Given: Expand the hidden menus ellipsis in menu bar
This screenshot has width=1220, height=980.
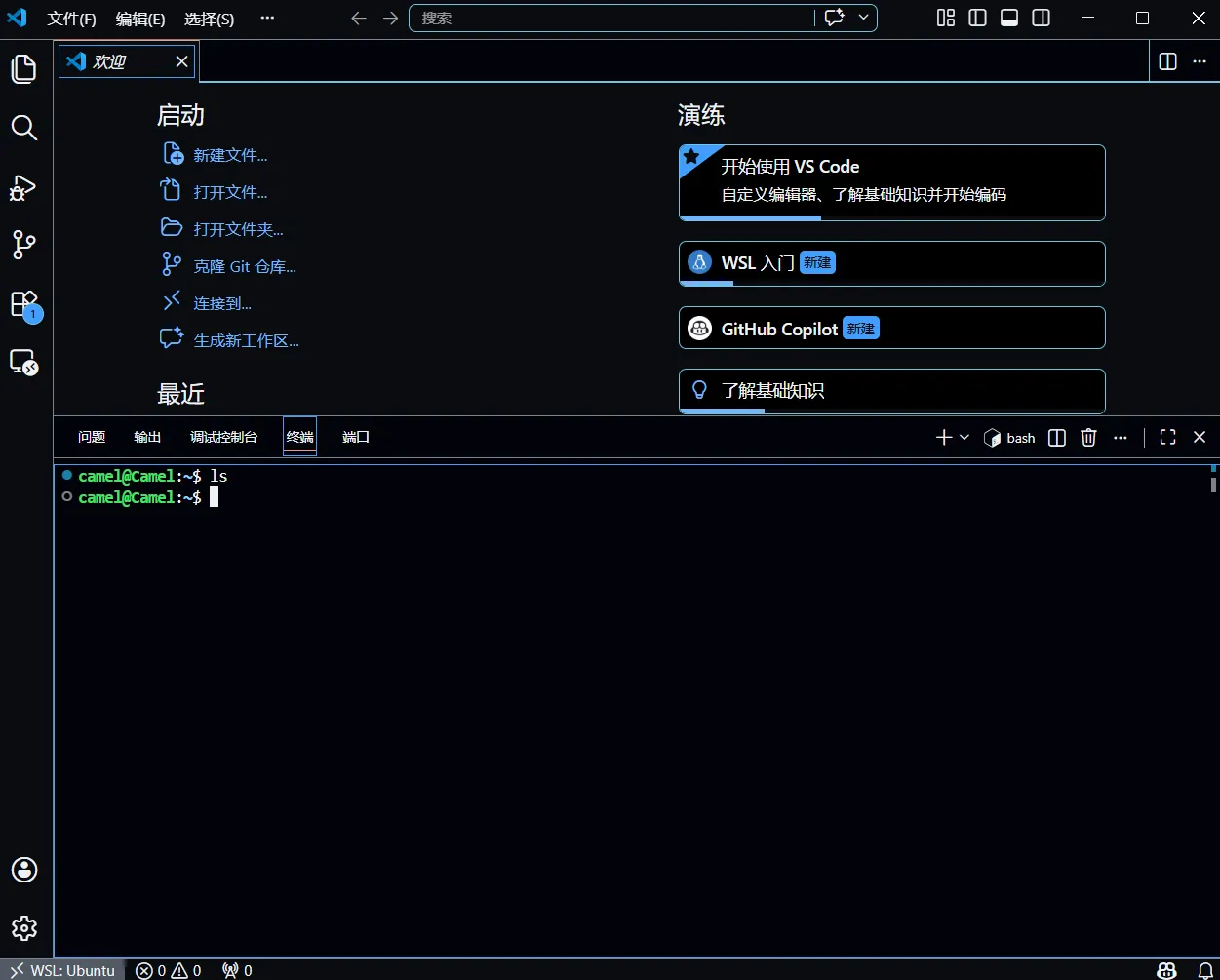Looking at the screenshot, I should [268, 19].
